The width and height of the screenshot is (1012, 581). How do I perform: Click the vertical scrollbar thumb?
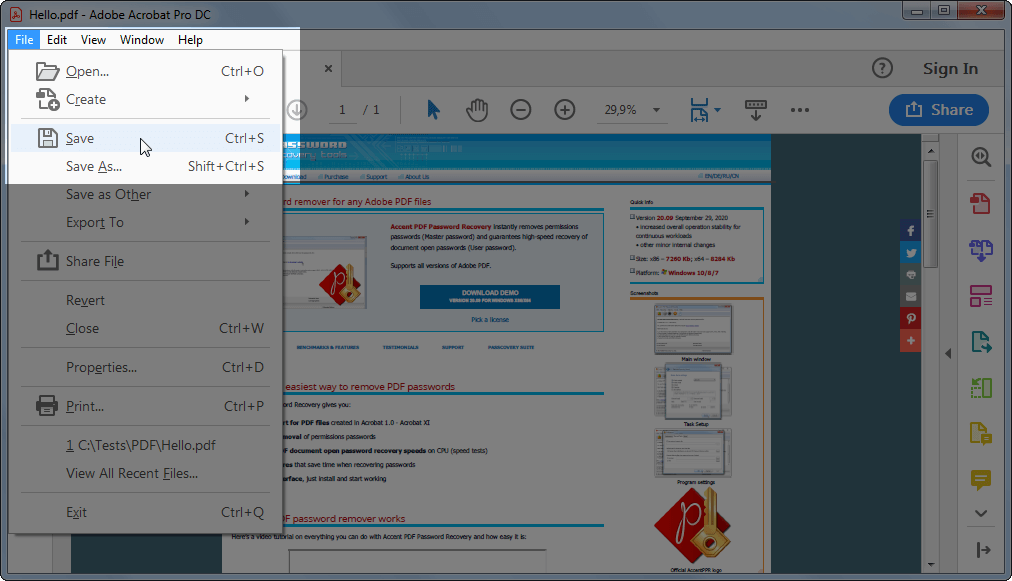click(x=930, y=214)
